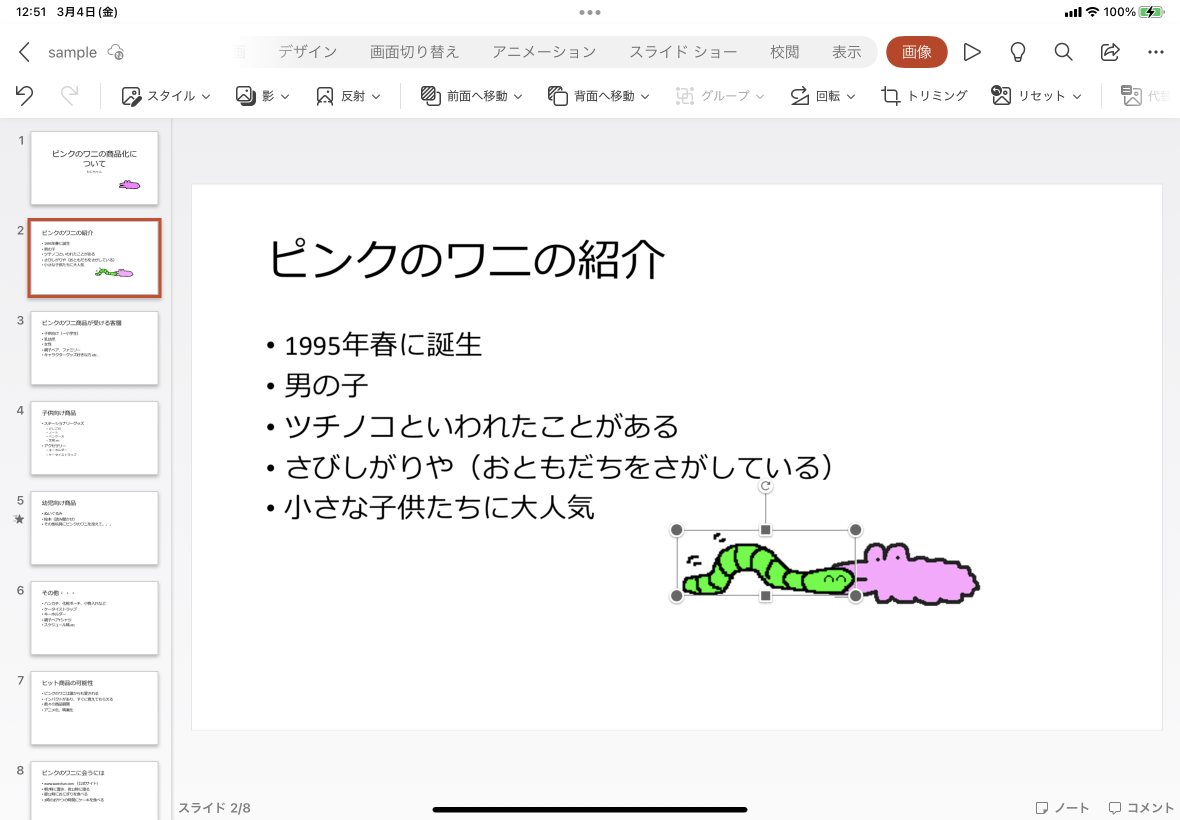The height and width of the screenshot is (820, 1180).
Task: Switch to the デザイン tab
Action: click(308, 52)
